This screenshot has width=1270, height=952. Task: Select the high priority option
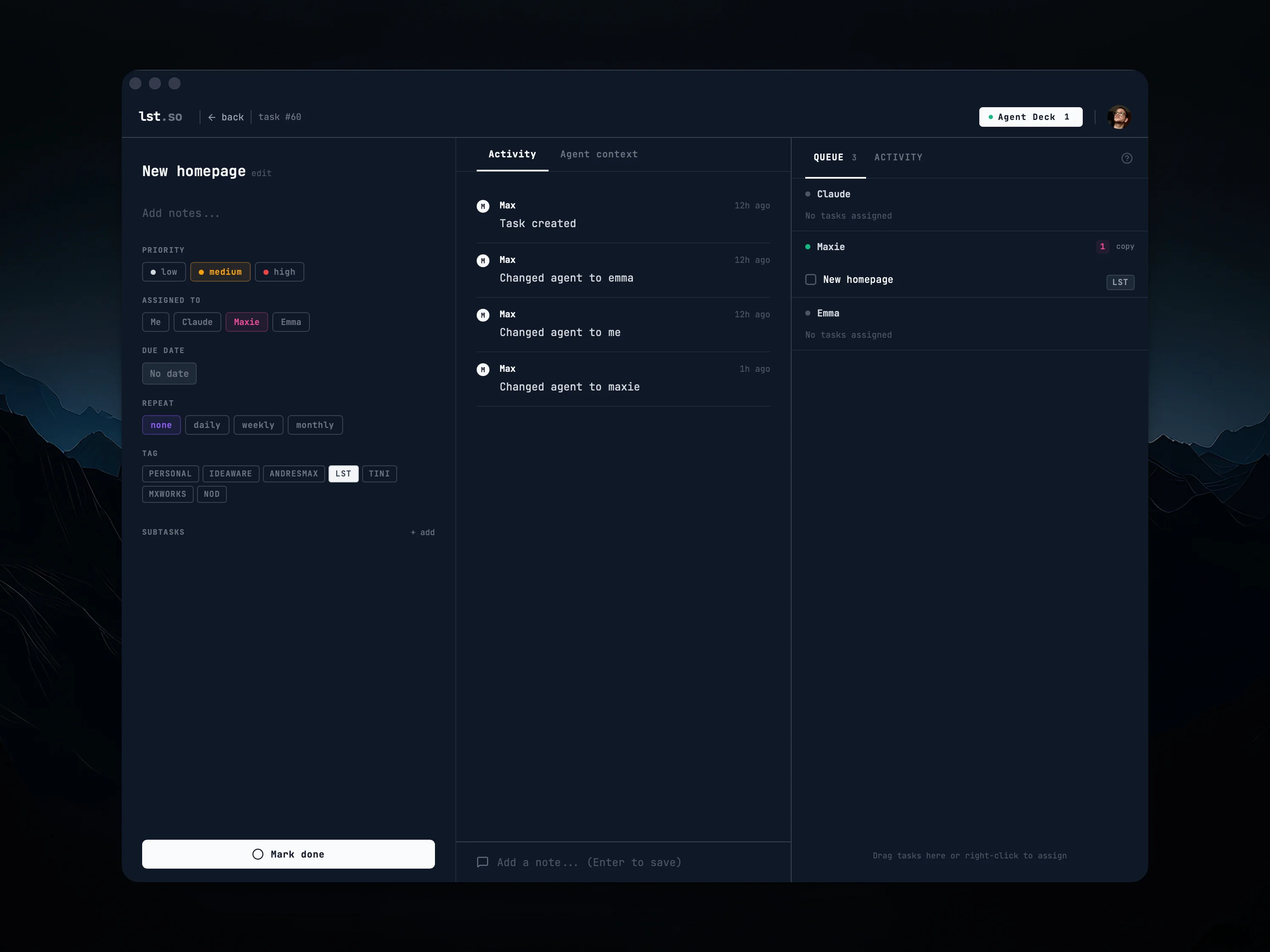click(x=280, y=271)
